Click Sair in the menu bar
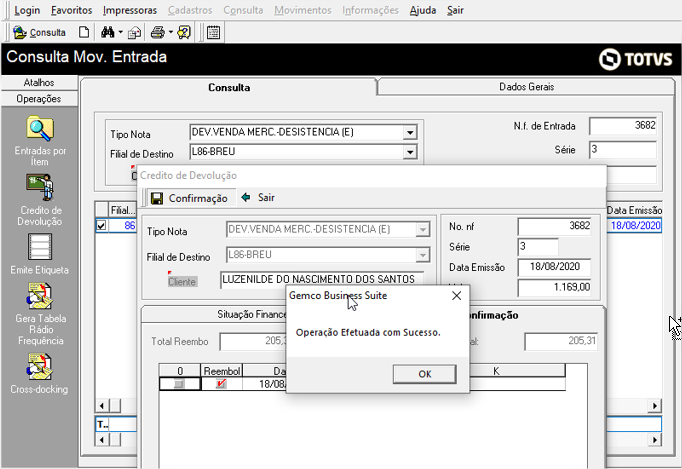The image size is (682, 469). point(455,10)
